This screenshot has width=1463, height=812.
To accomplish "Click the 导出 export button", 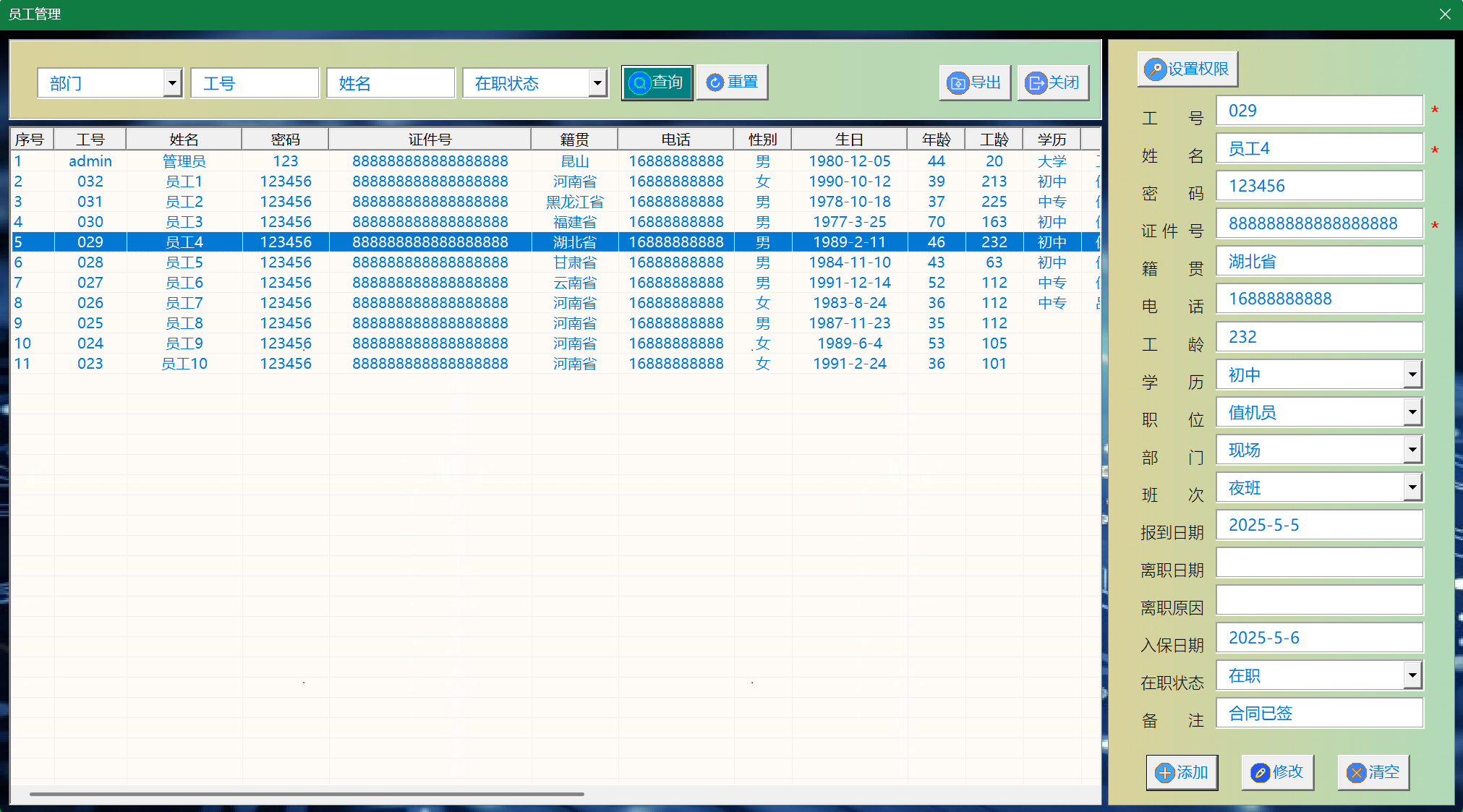I will click(x=974, y=82).
